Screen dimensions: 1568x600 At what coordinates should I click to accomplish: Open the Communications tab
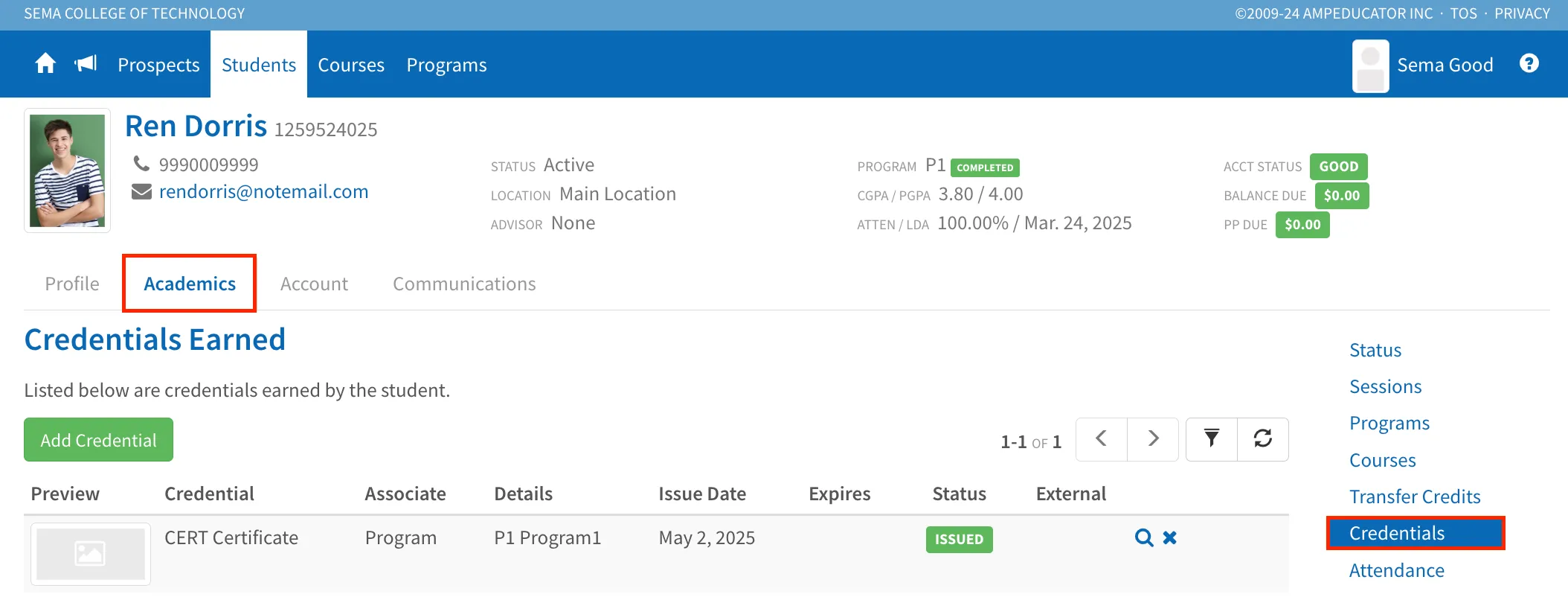coord(464,284)
